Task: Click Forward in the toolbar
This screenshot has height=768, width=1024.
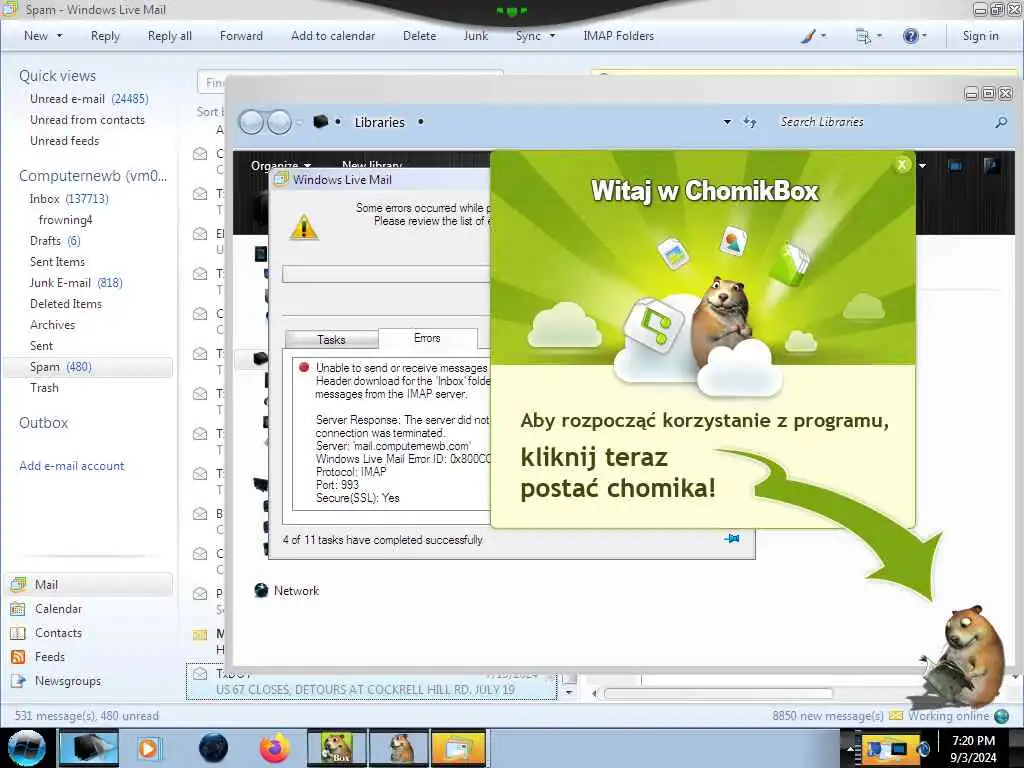Action: (x=241, y=36)
